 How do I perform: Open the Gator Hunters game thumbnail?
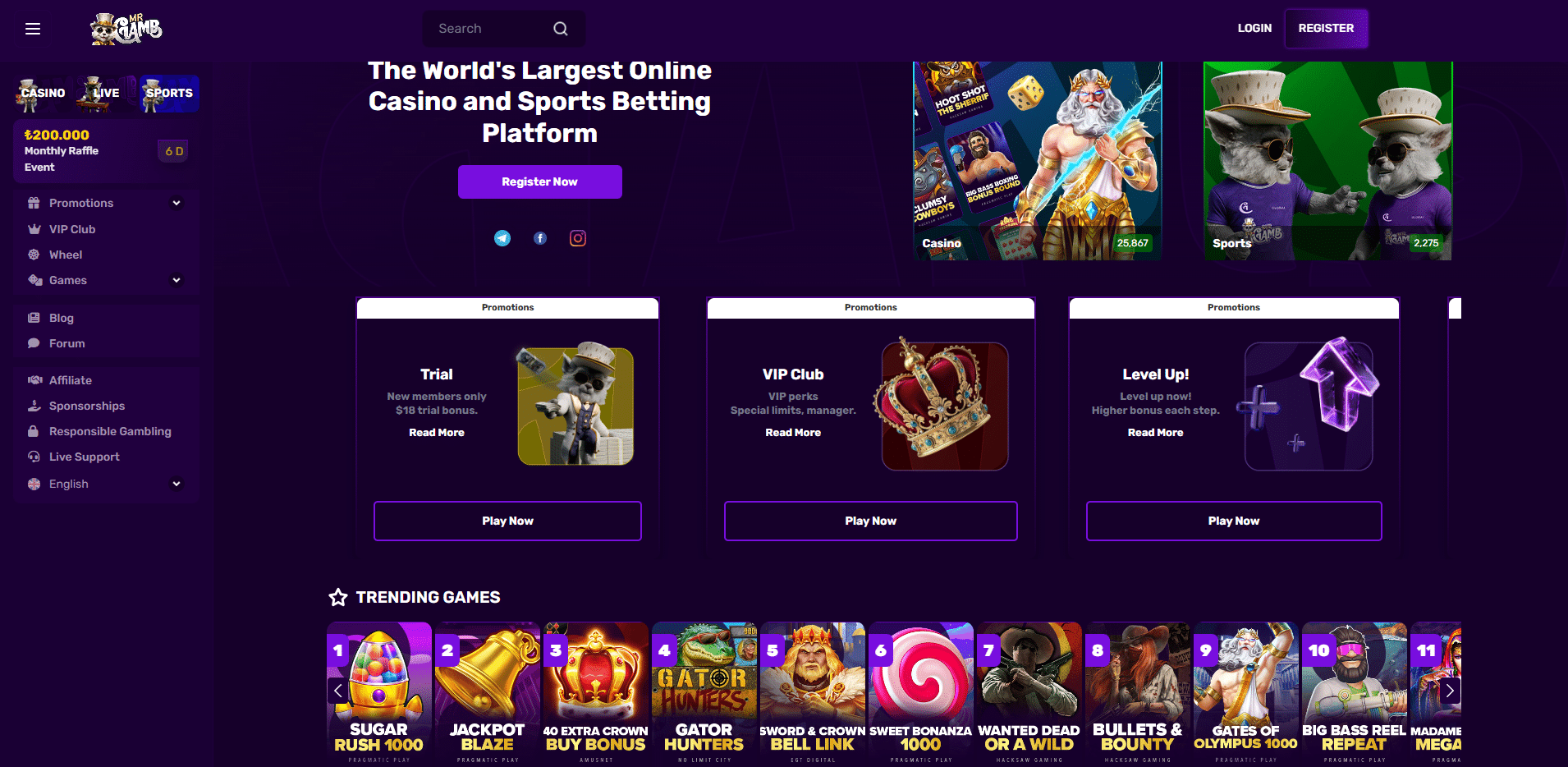click(x=704, y=694)
